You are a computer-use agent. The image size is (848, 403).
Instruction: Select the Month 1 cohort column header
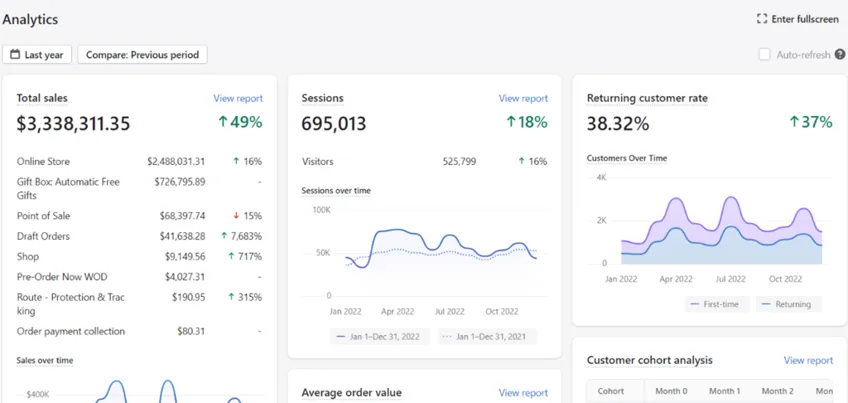point(725,391)
